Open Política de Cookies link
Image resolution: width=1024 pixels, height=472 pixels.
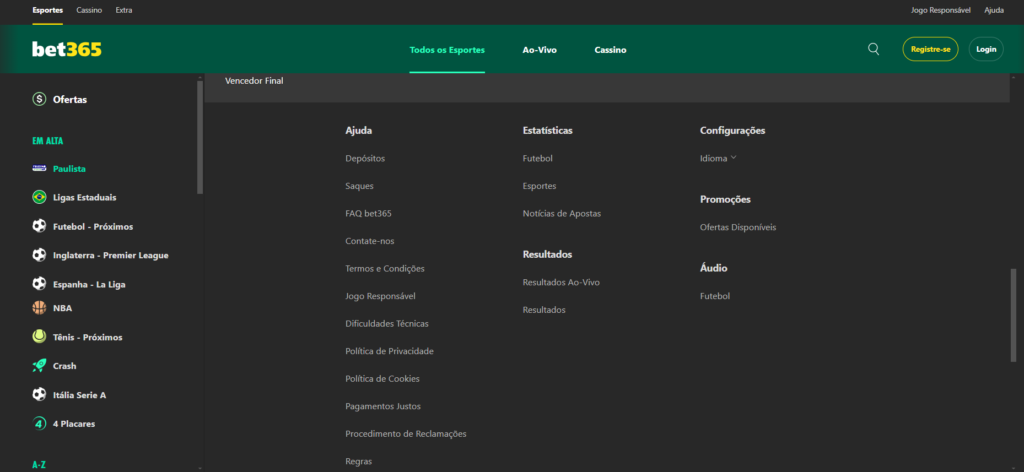(382, 378)
